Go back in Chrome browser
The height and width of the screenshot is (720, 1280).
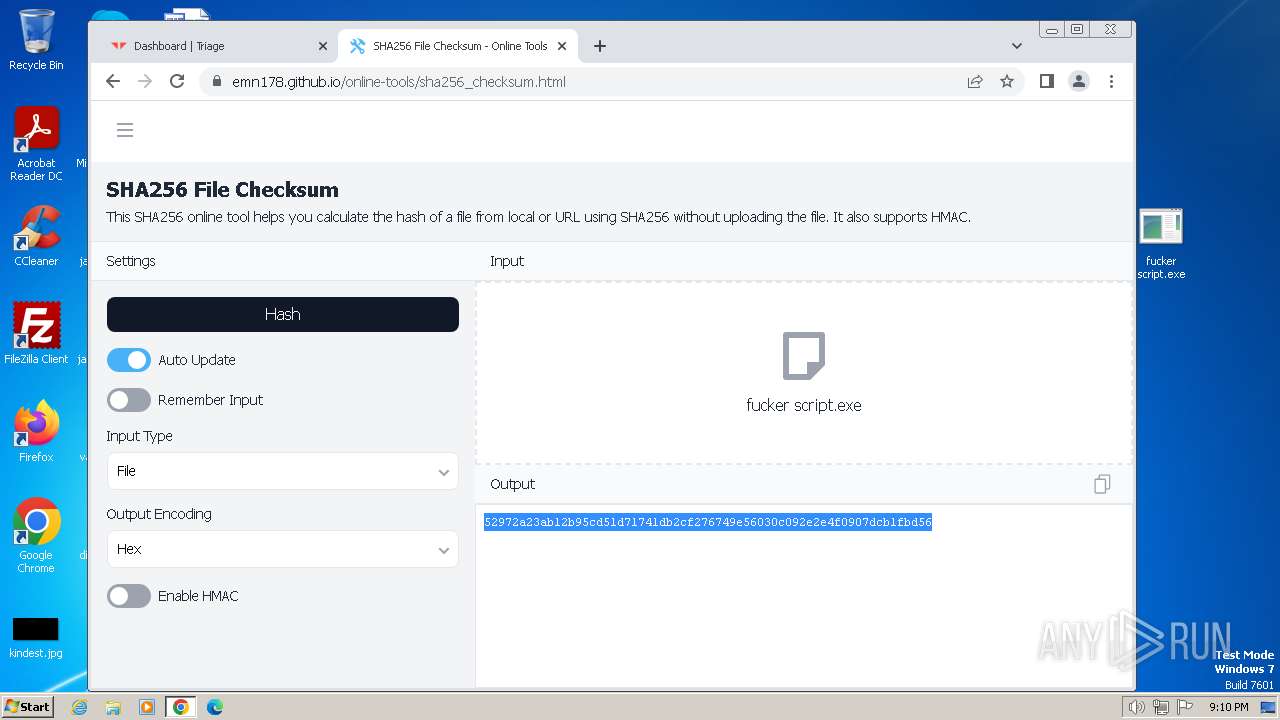pos(113,82)
